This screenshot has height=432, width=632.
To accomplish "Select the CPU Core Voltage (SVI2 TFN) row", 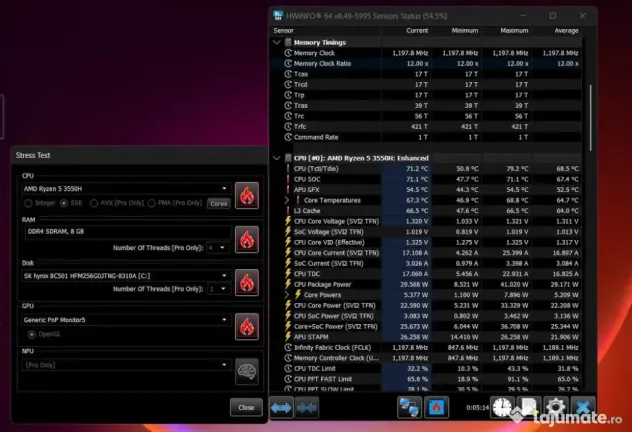I will 426,221.
